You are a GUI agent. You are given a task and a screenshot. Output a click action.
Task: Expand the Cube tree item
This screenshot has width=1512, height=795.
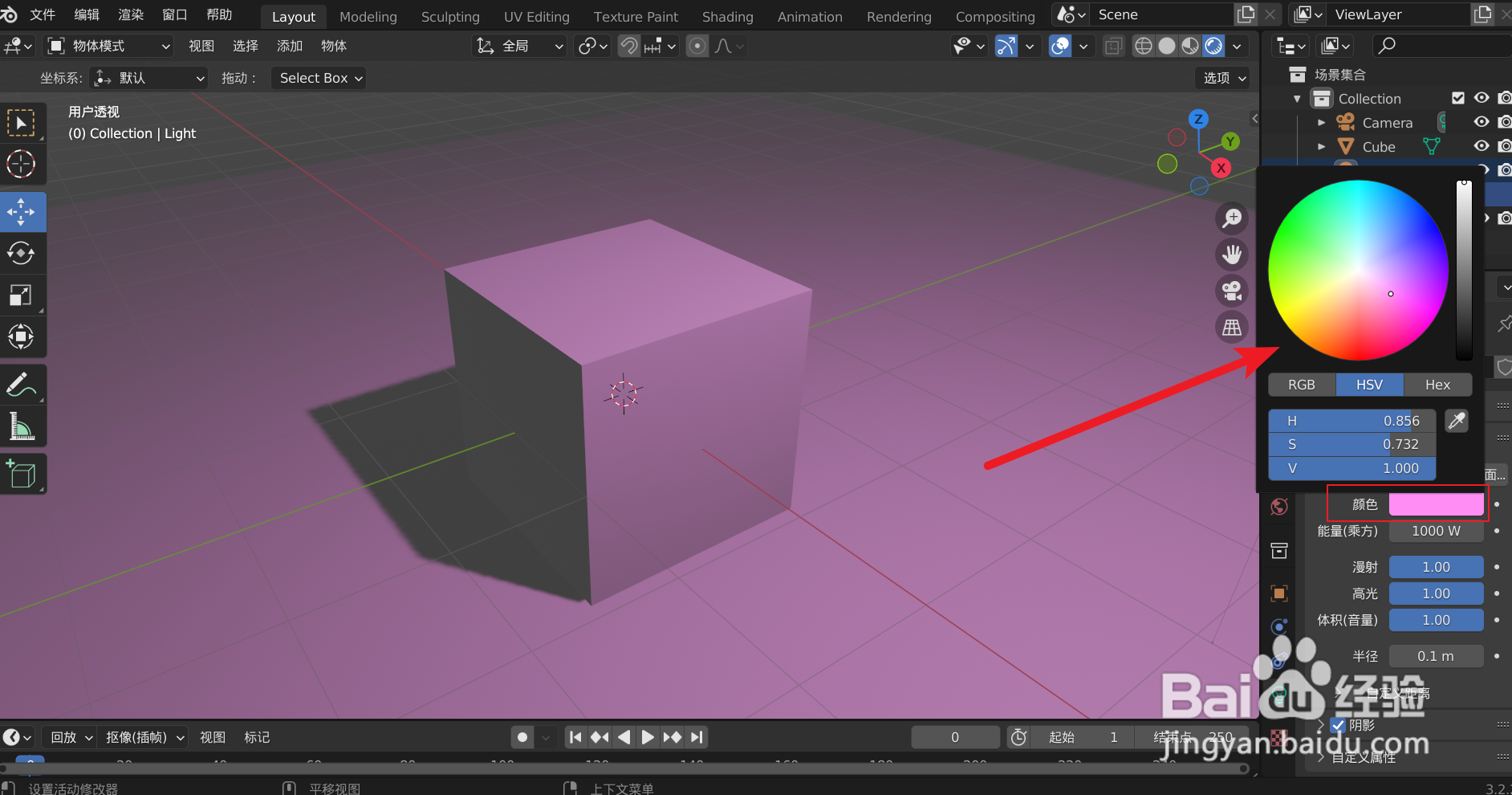1321,147
